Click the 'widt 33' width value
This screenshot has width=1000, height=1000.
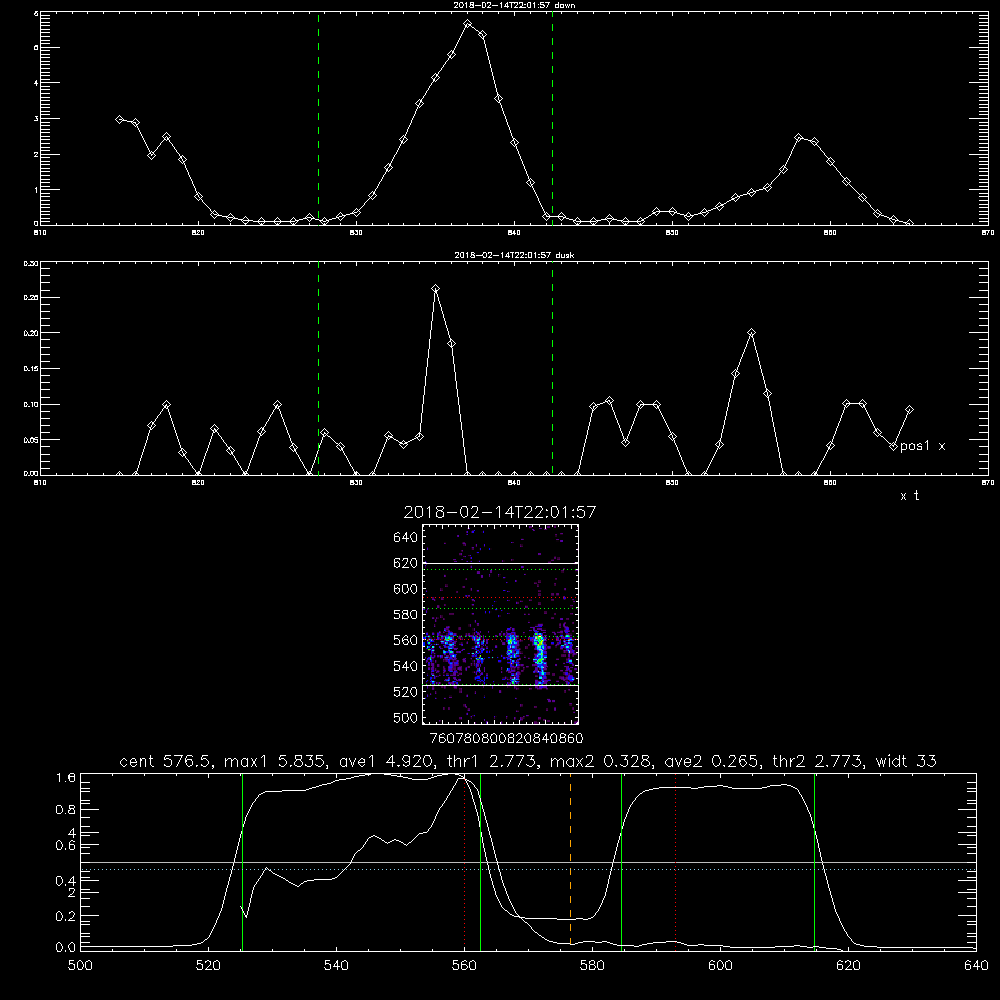pos(906,761)
